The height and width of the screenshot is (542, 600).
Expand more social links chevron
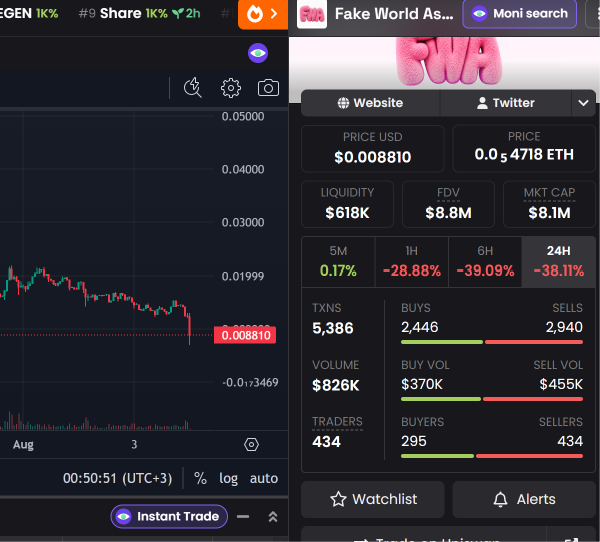tap(583, 103)
